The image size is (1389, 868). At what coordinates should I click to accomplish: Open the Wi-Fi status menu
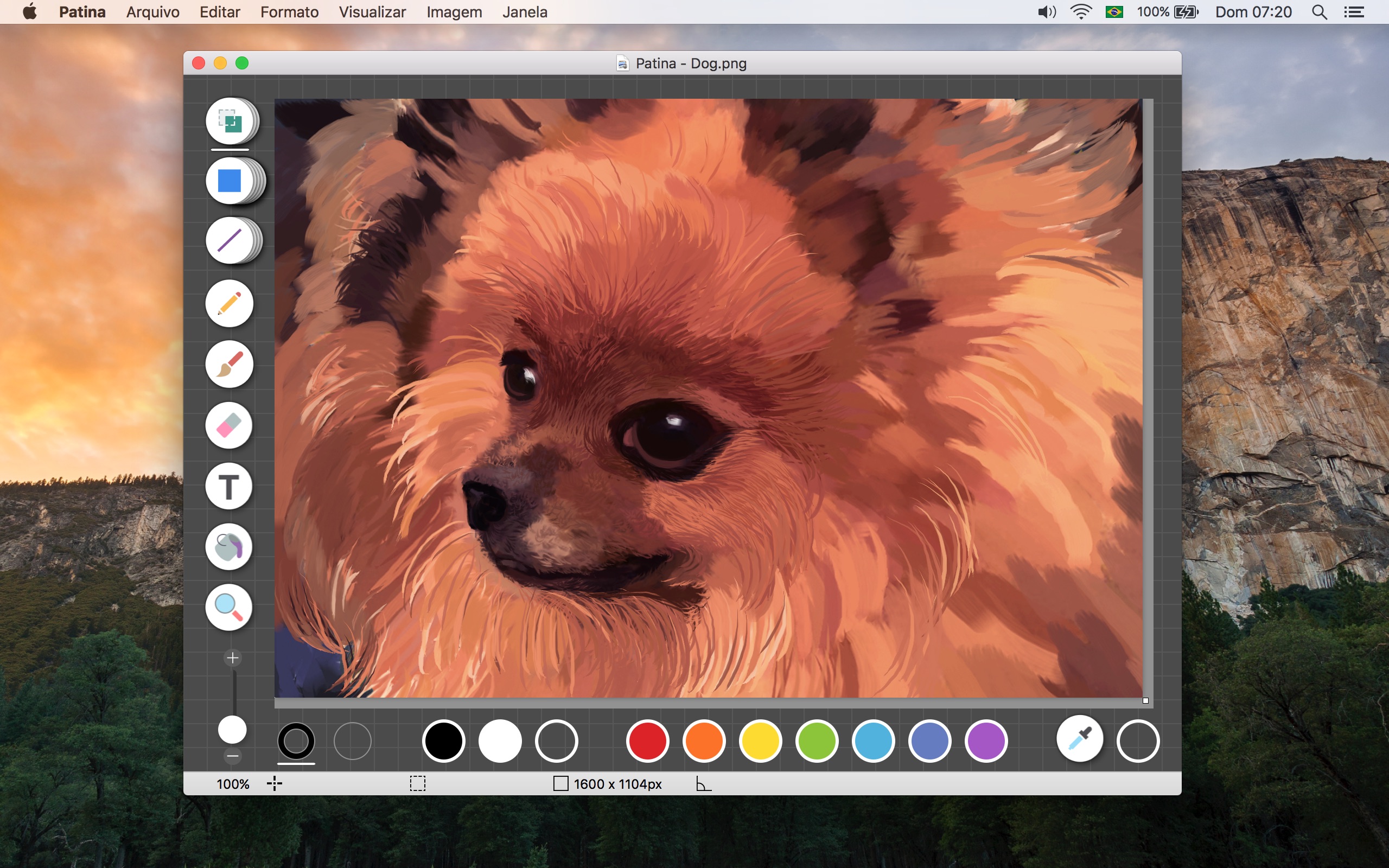pos(1081,11)
